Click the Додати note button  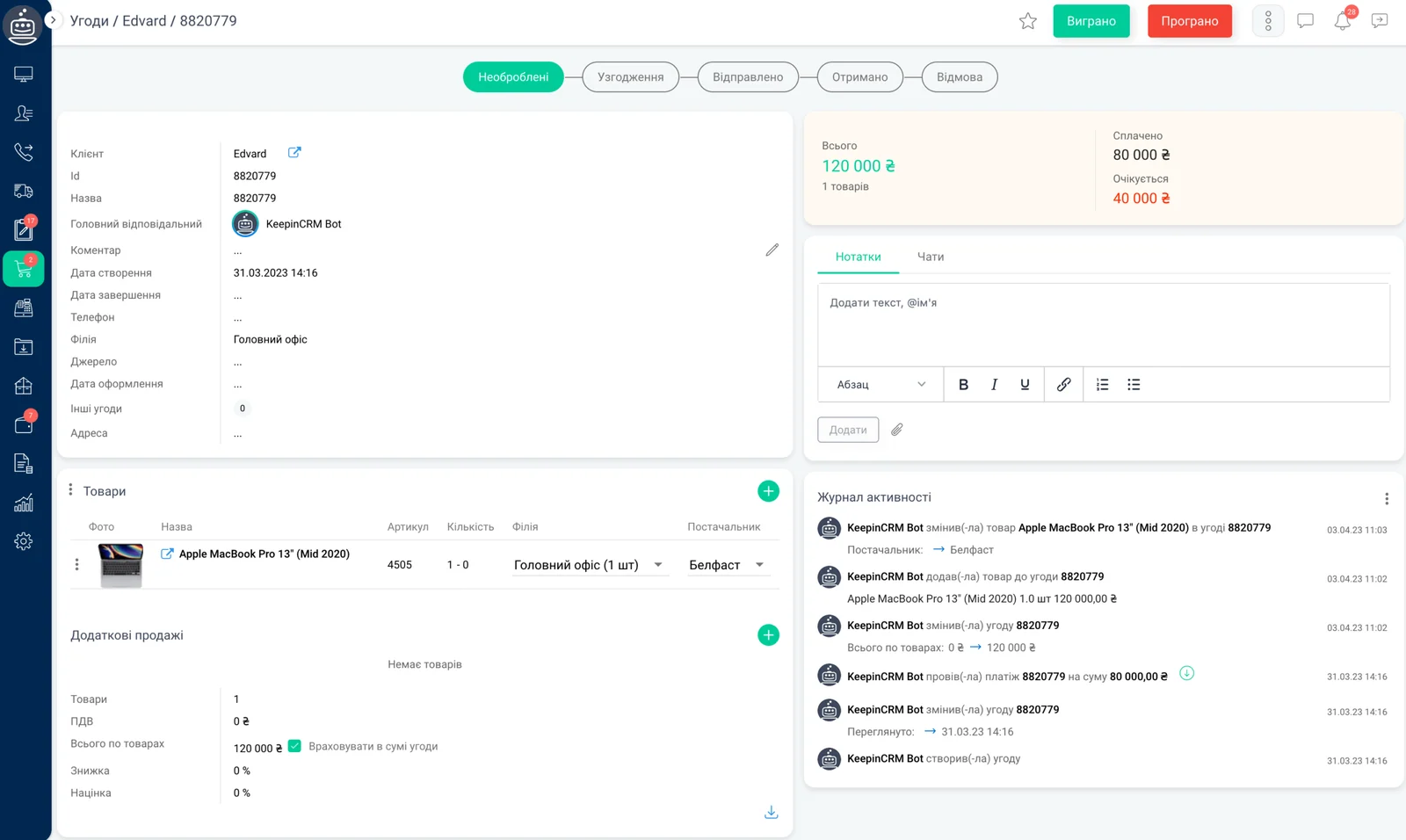(x=848, y=430)
